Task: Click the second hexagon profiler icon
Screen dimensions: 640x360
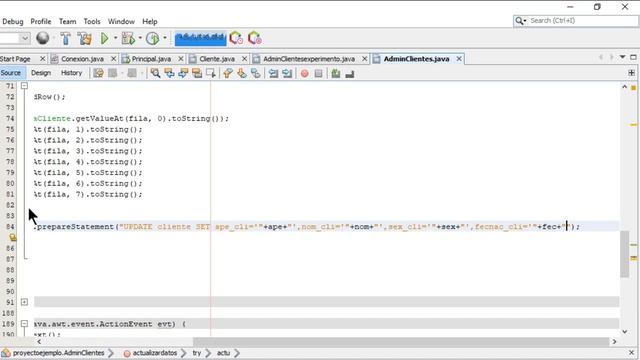Action: click(255, 38)
